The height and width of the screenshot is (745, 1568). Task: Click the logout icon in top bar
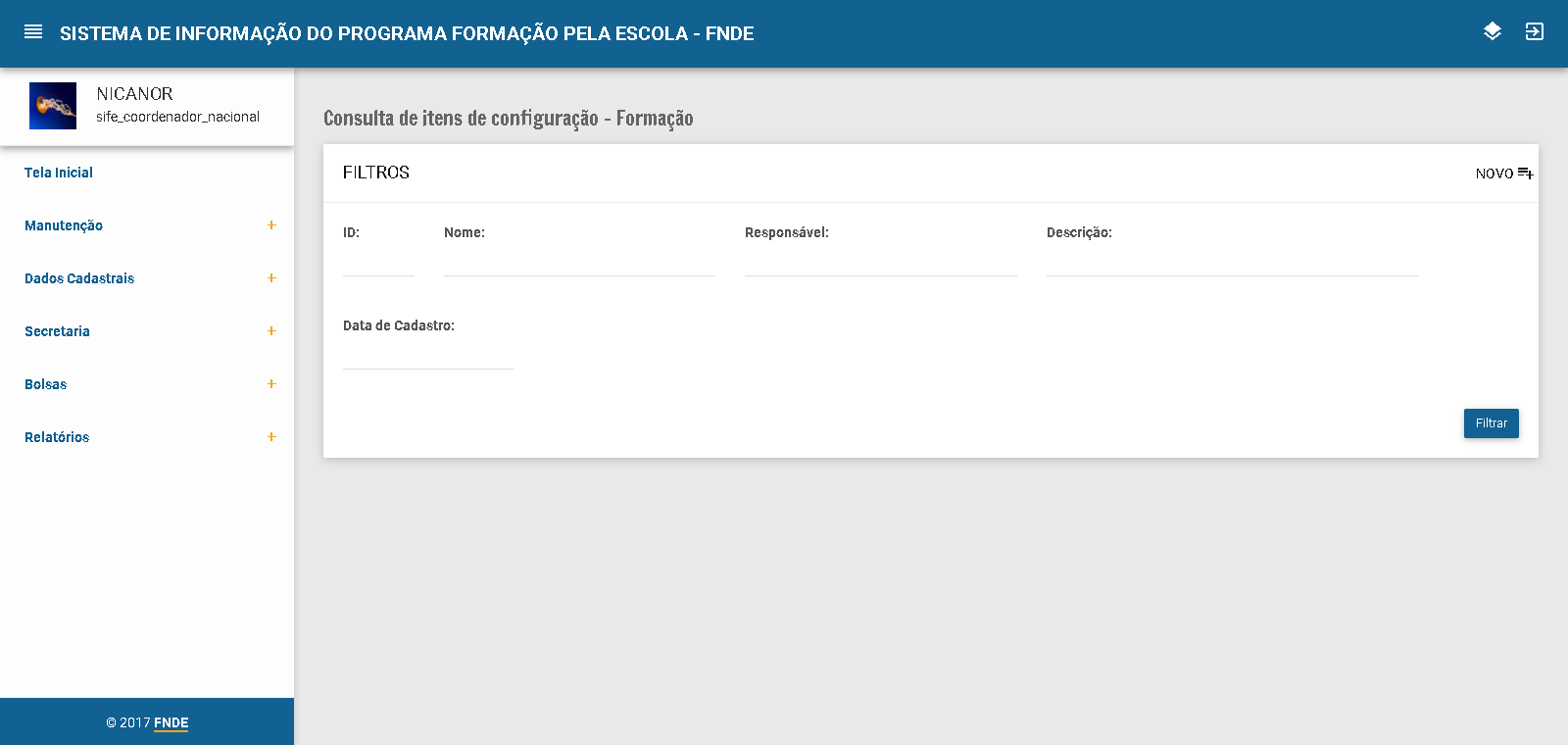point(1534,31)
